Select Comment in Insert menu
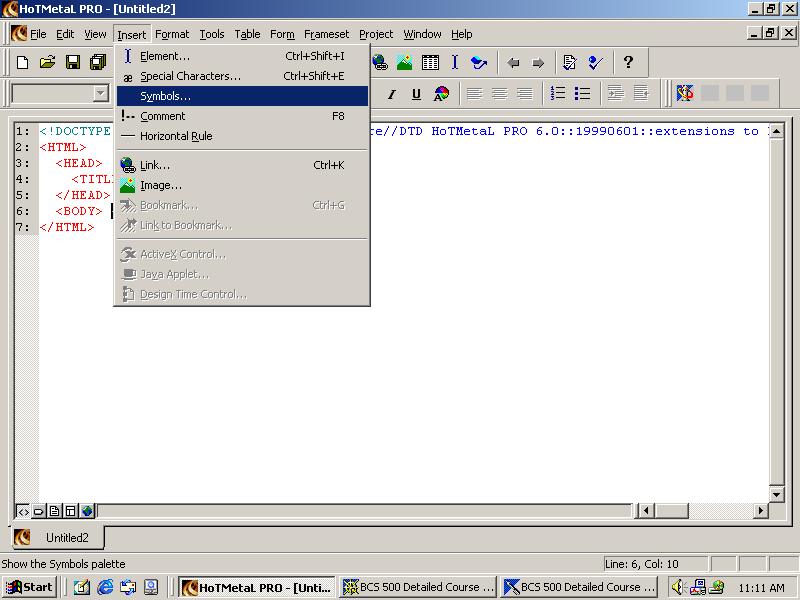 pos(242,116)
